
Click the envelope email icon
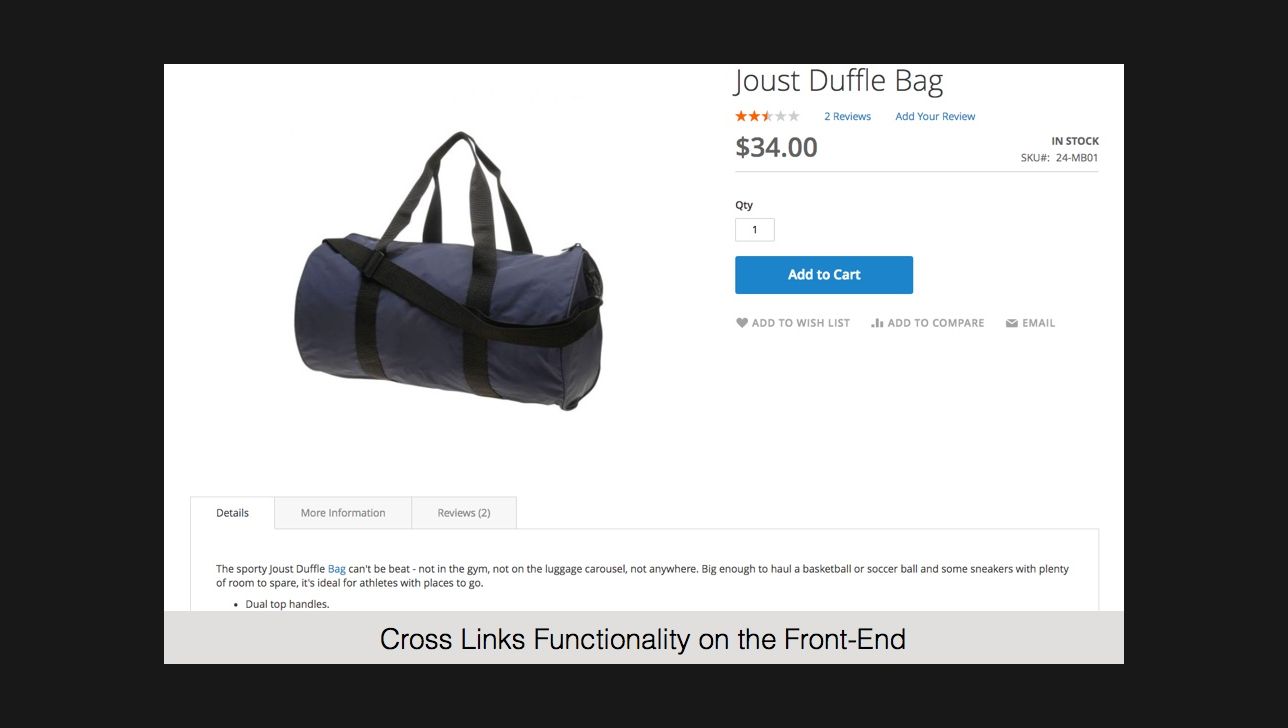pyautogui.click(x=1012, y=323)
